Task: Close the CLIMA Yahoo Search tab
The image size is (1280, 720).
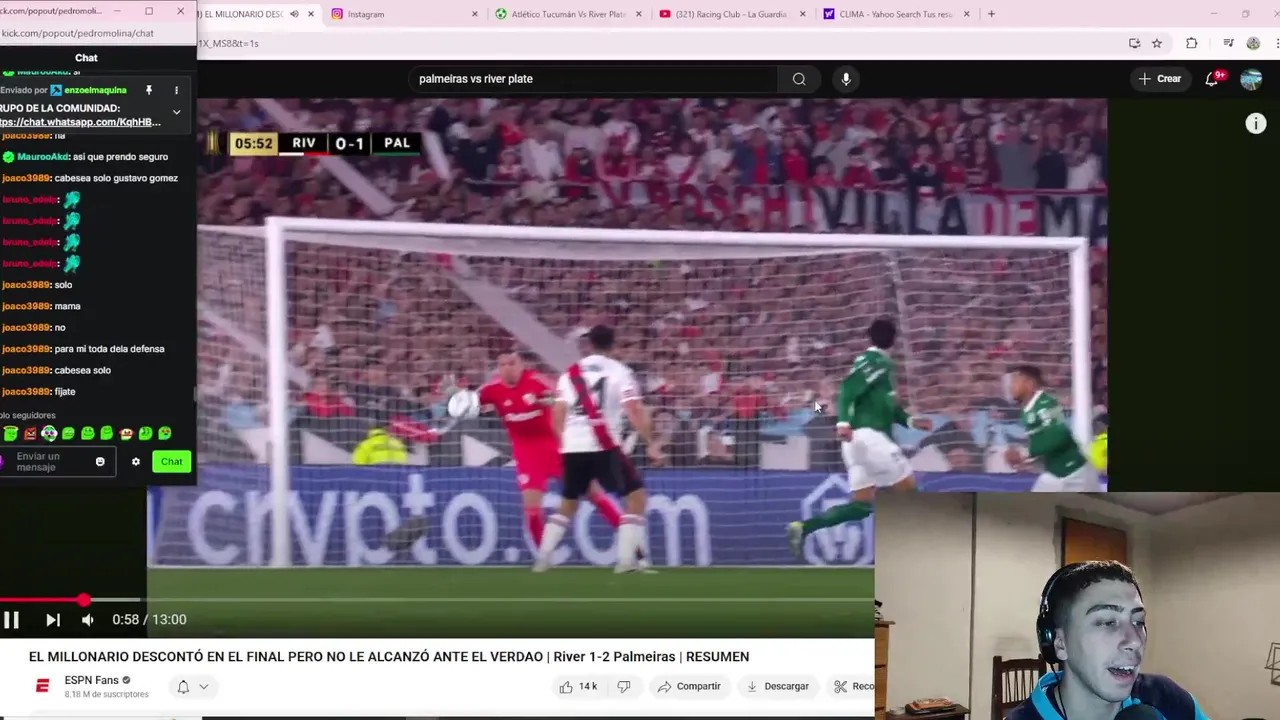Action: [x=966, y=14]
